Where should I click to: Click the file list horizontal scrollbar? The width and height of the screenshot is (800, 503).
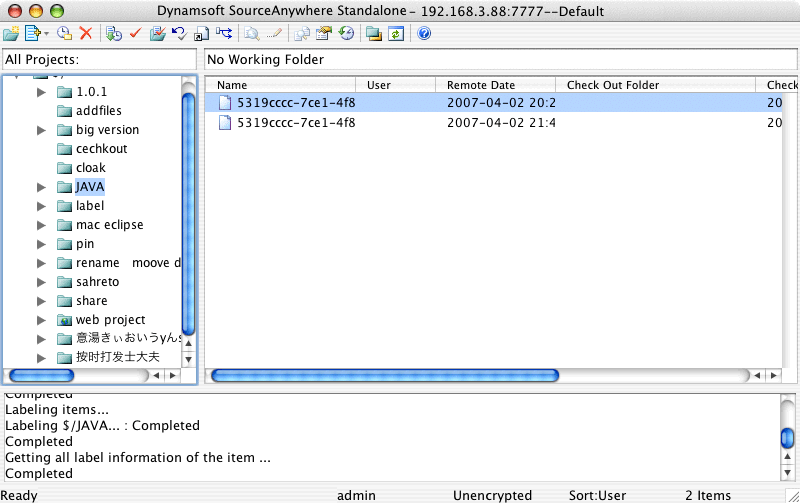pos(478,376)
